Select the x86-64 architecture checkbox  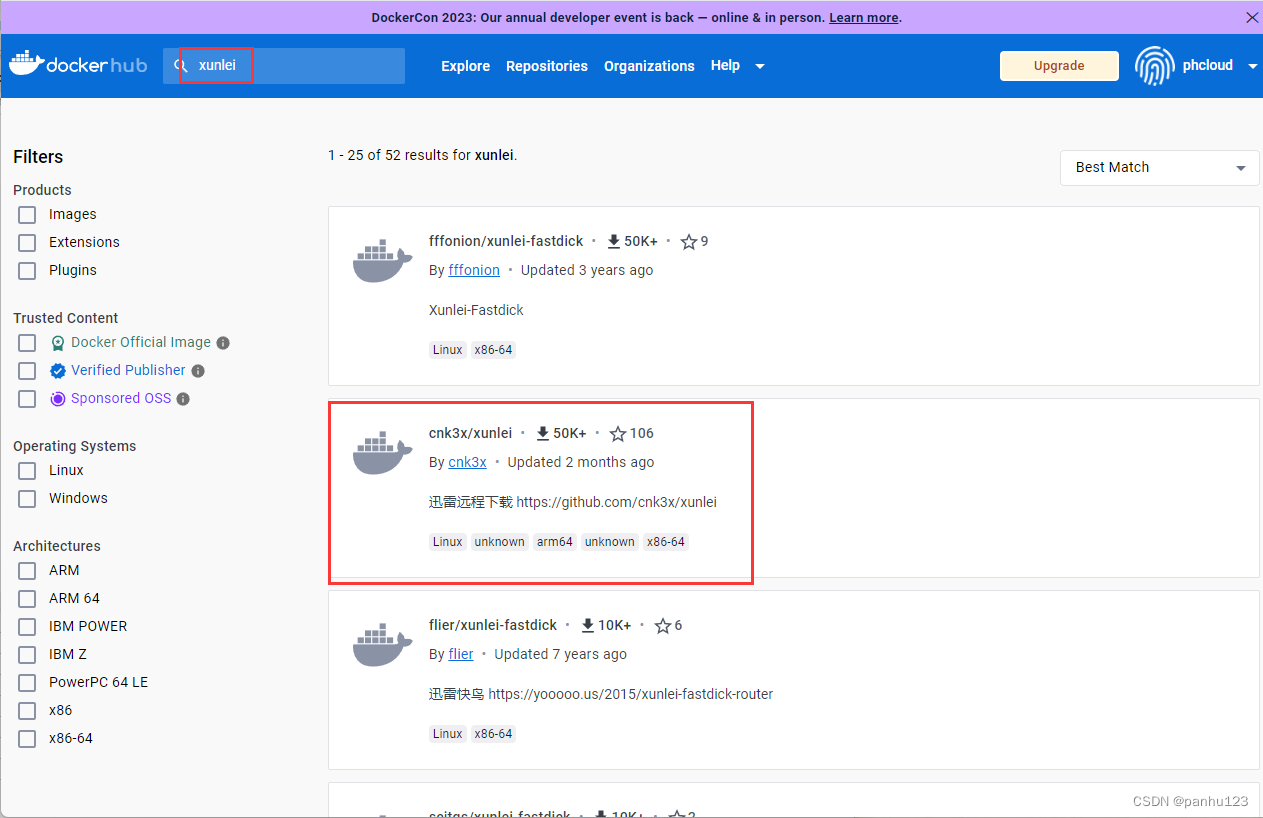click(x=27, y=739)
